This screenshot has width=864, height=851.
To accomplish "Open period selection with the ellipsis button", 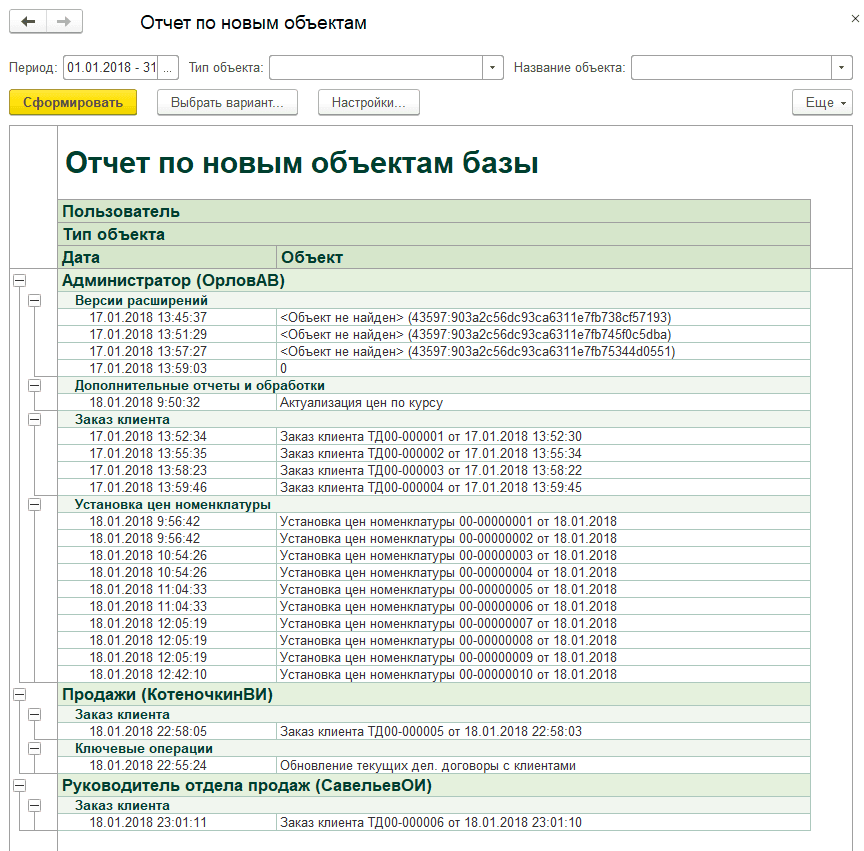I will click(168, 68).
